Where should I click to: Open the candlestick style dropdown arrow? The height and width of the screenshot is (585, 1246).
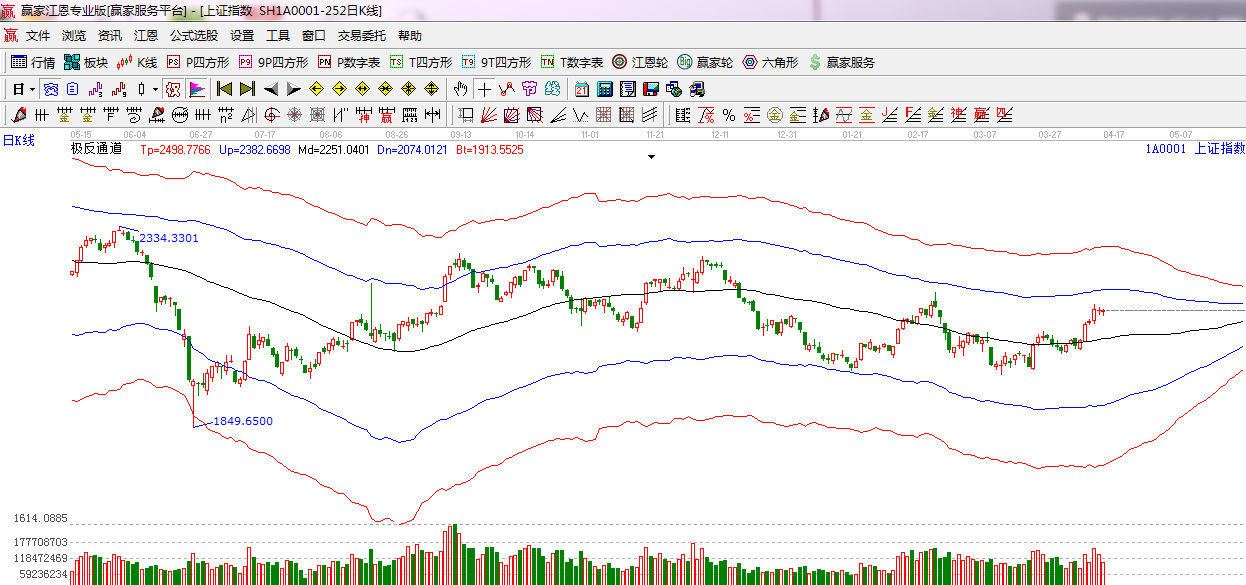coord(155,89)
